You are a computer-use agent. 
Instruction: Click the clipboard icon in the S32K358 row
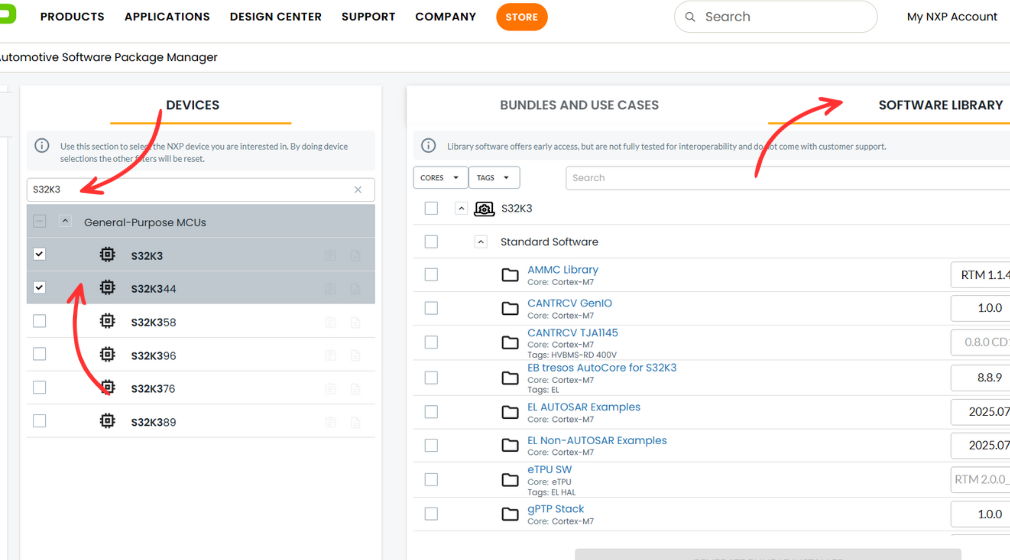pyautogui.click(x=330, y=322)
